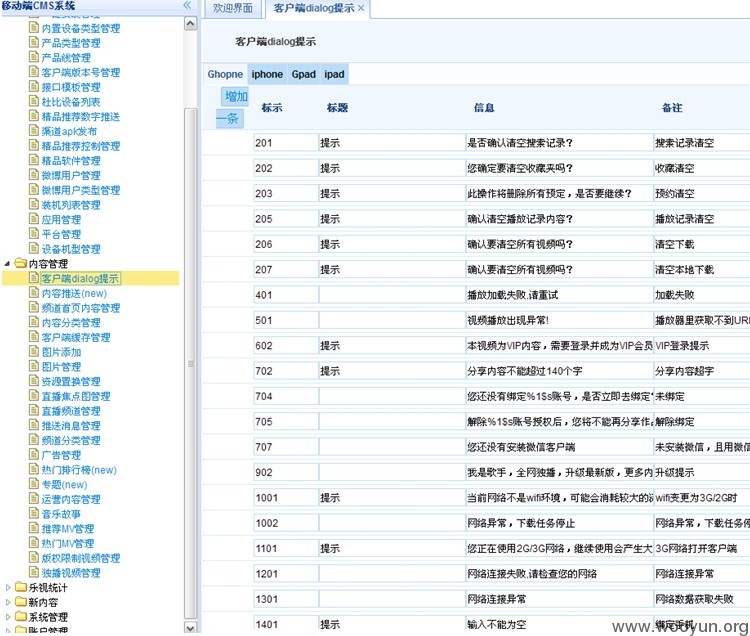Click the 信息 field 视频播放出现异常!

click(x=559, y=320)
